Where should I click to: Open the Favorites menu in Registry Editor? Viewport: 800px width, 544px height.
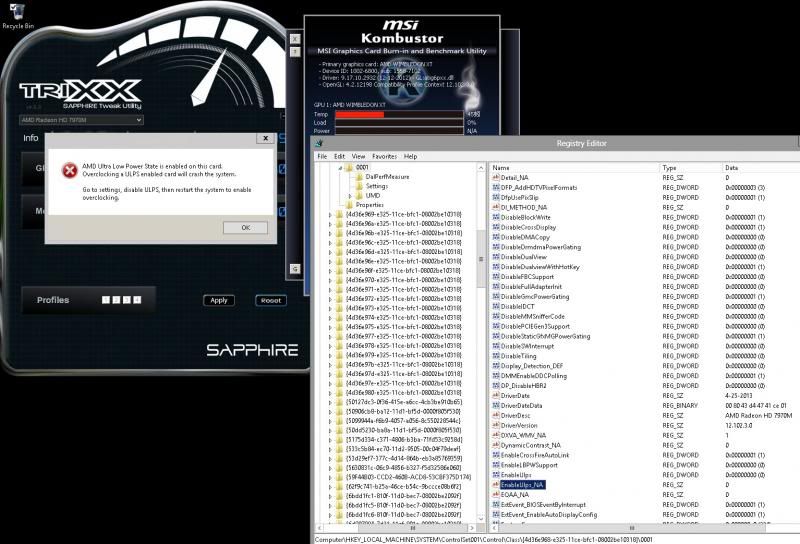[x=384, y=156]
